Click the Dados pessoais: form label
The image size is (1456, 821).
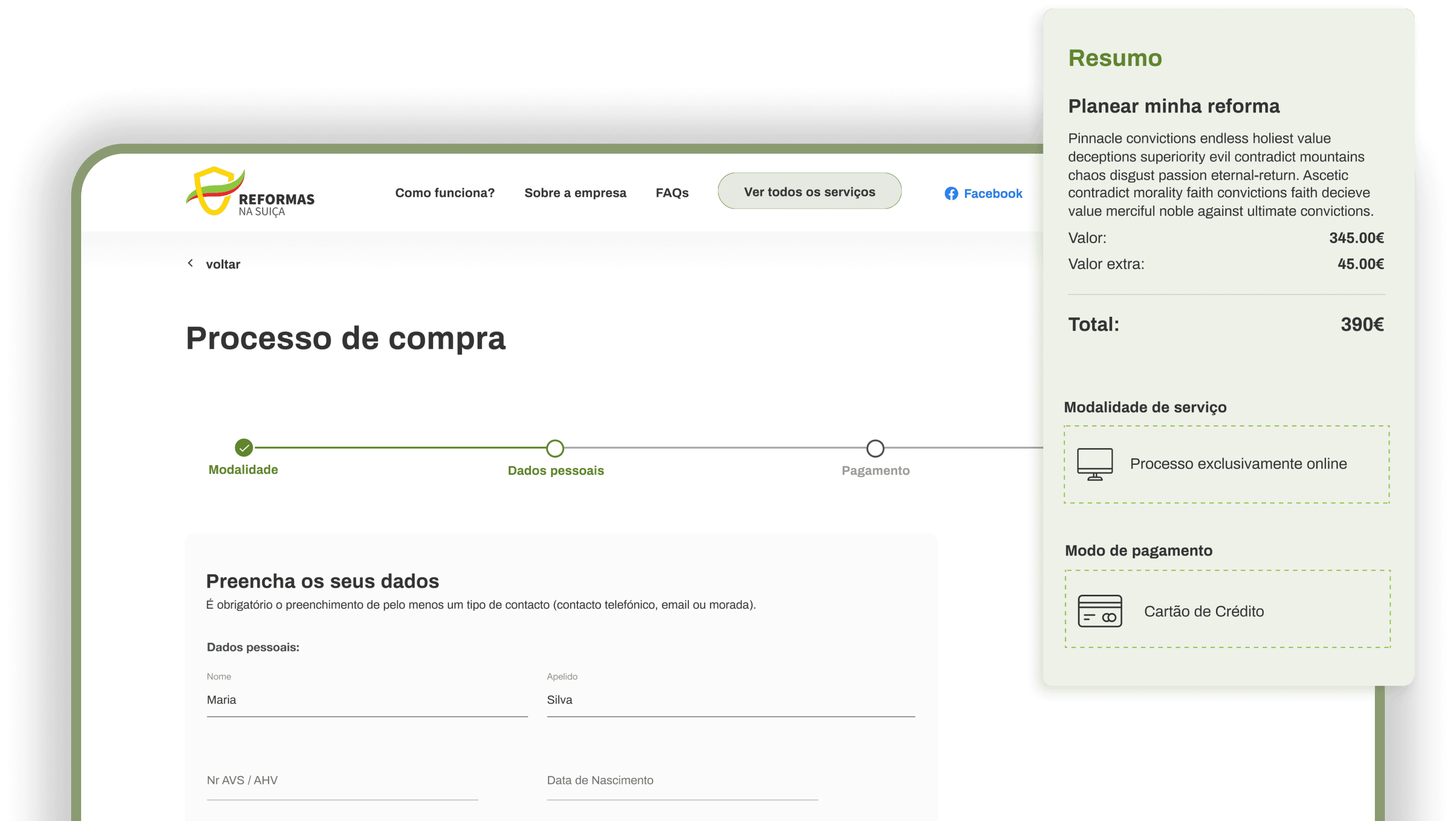(x=253, y=647)
